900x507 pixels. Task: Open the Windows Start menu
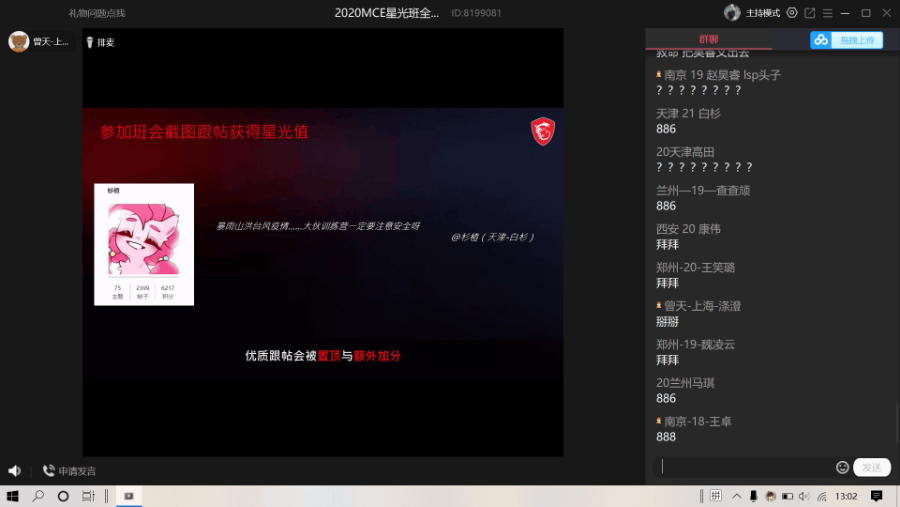coord(13,496)
